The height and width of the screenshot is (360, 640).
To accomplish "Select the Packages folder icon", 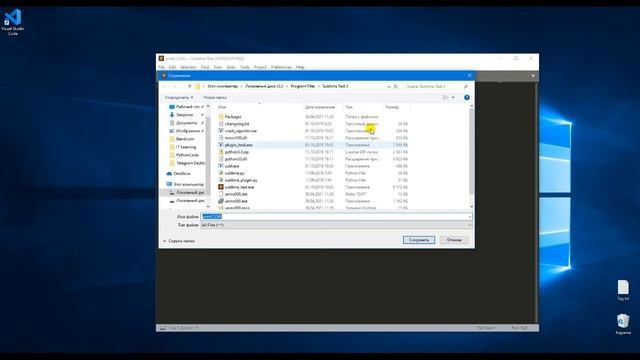I will coord(221,117).
